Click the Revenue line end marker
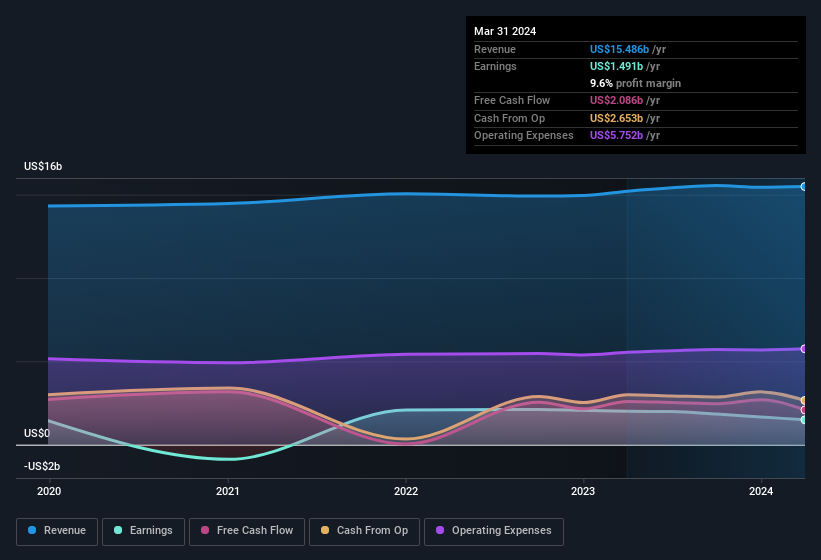Viewport: 821px width, 560px height. pos(804,186)
